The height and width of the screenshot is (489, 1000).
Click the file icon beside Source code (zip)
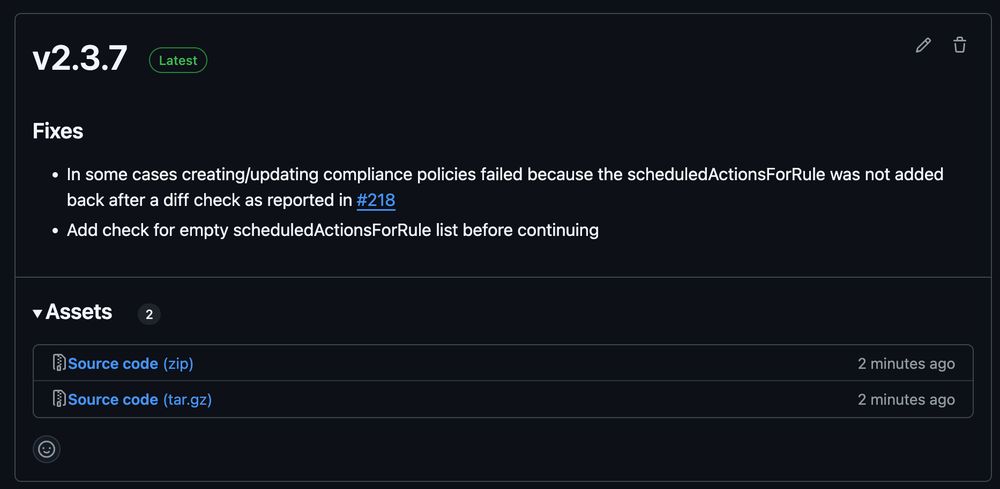coord(59,363)
